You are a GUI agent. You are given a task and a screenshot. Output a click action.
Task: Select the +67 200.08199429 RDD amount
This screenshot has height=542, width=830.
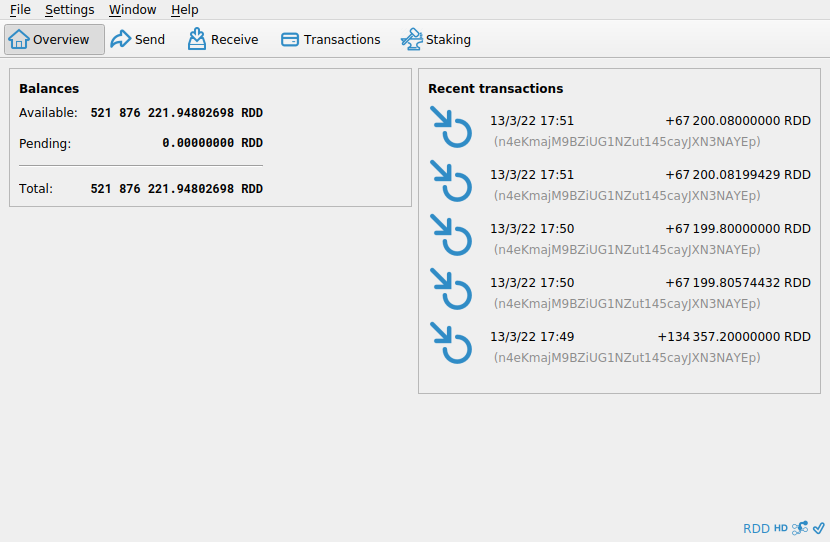click(738, 175)
